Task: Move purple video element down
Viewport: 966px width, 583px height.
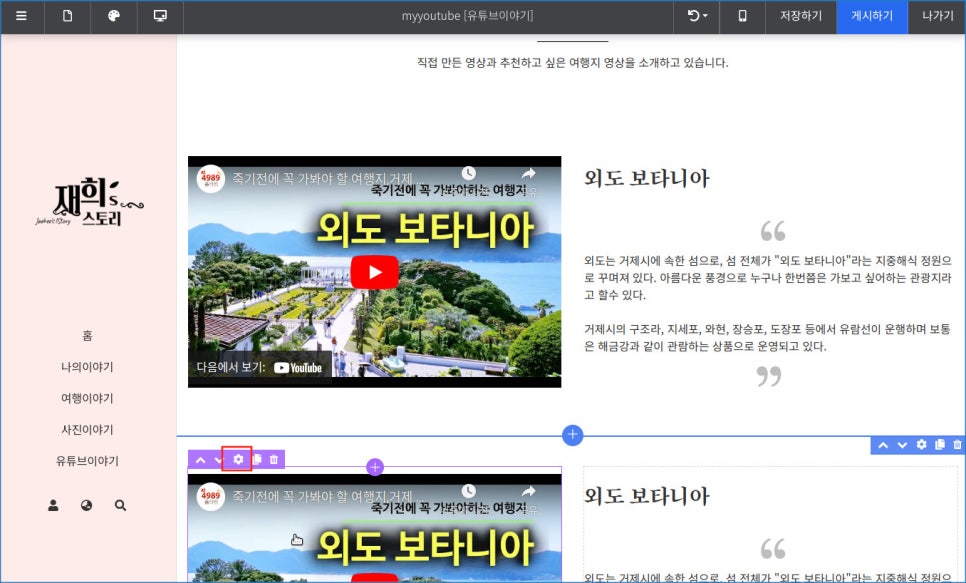Action: [218, 460]
